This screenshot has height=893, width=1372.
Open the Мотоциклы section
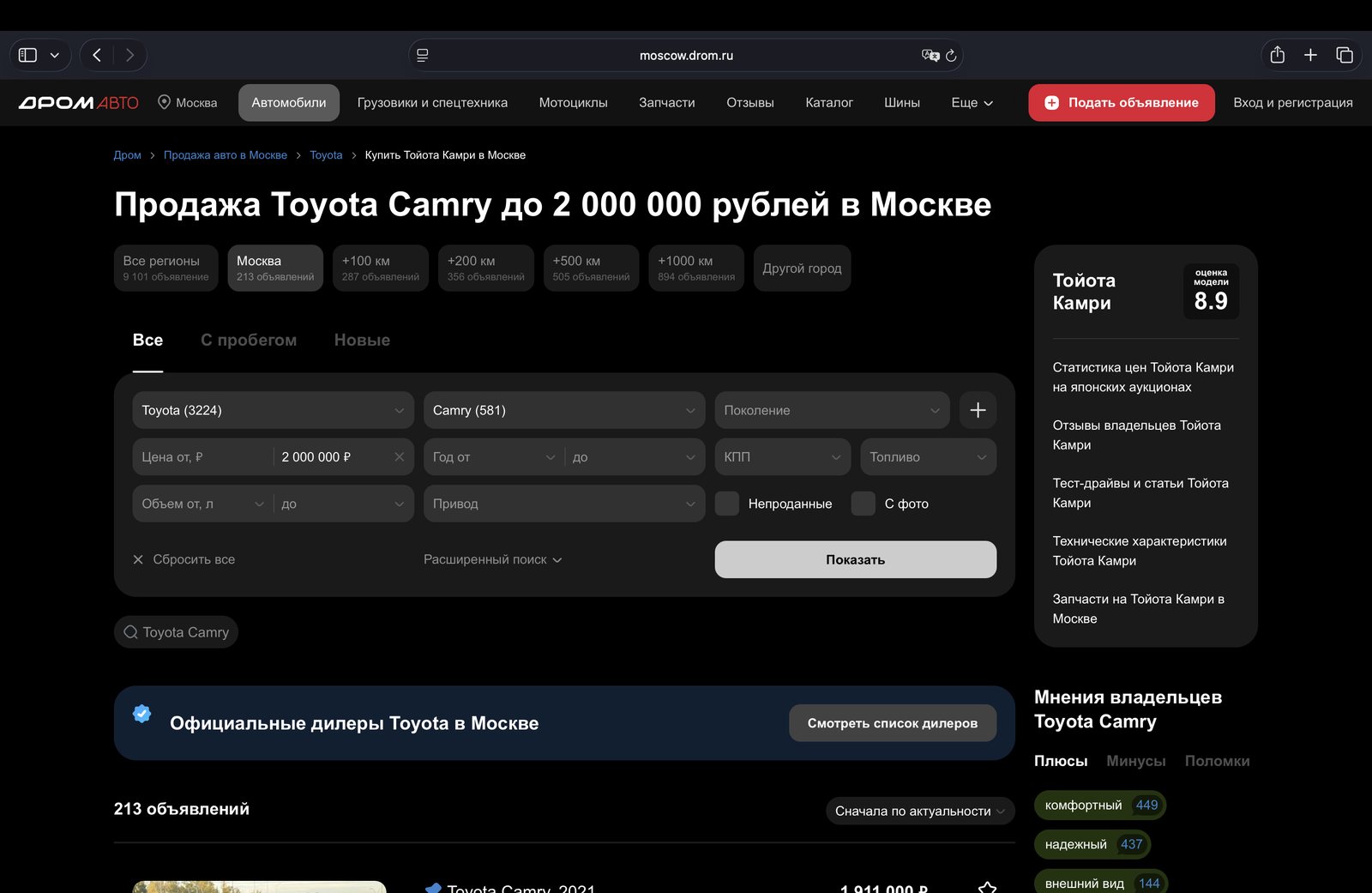[x=573, y=103]
